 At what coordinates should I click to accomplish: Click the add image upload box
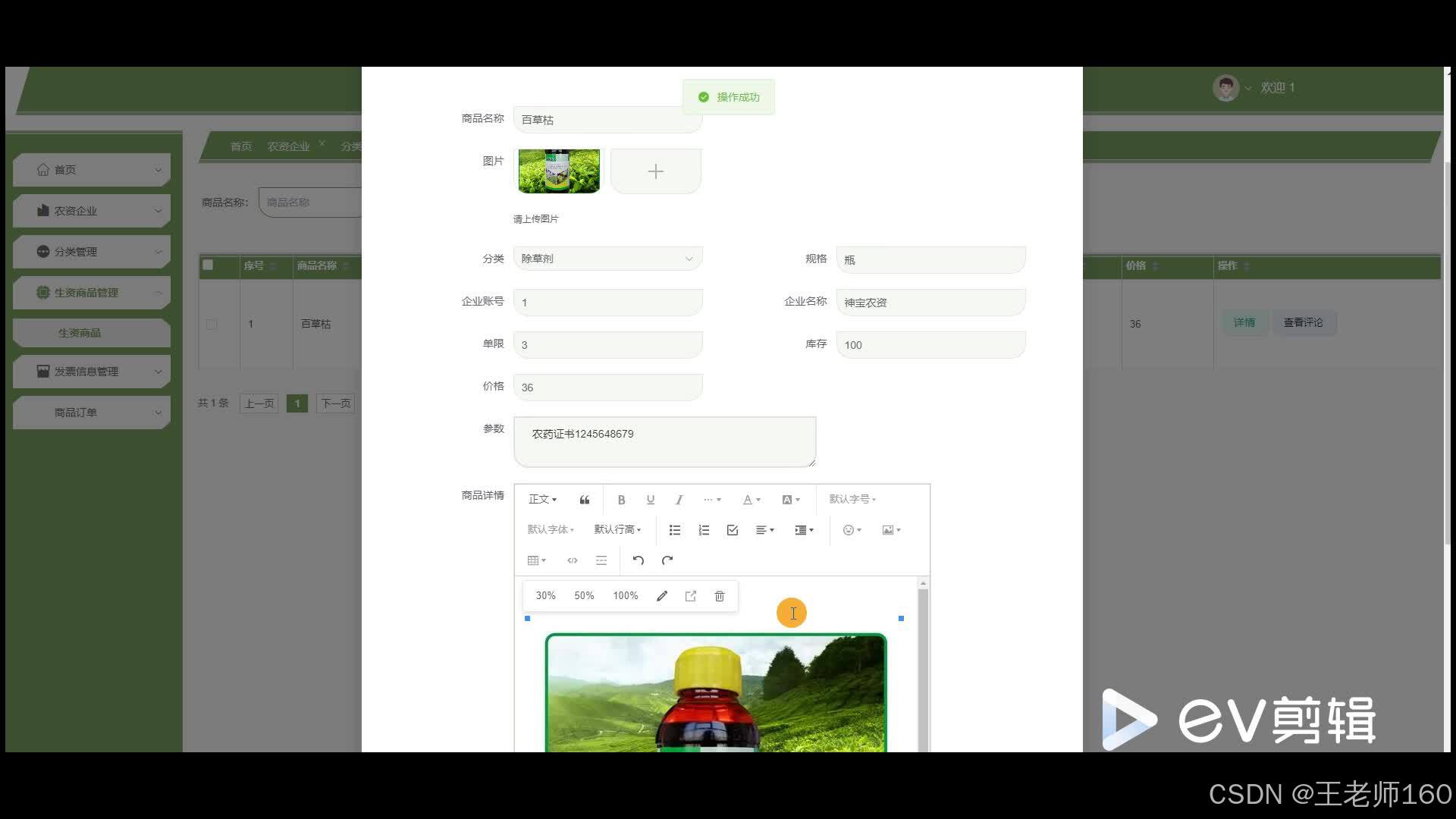[655, 171]
